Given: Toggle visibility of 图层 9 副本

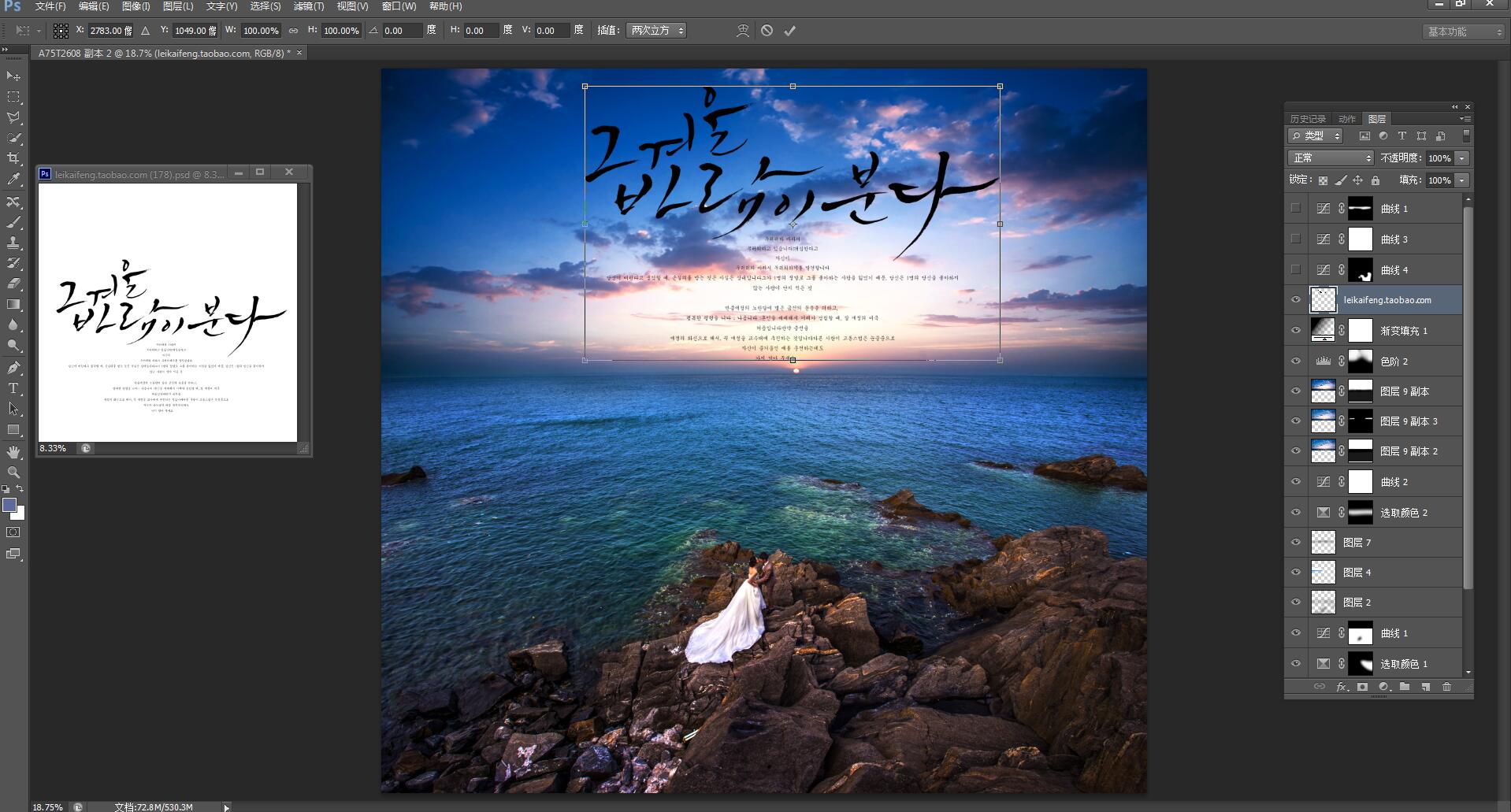Looking at the screenshot, I should [x=1297, y=391].
